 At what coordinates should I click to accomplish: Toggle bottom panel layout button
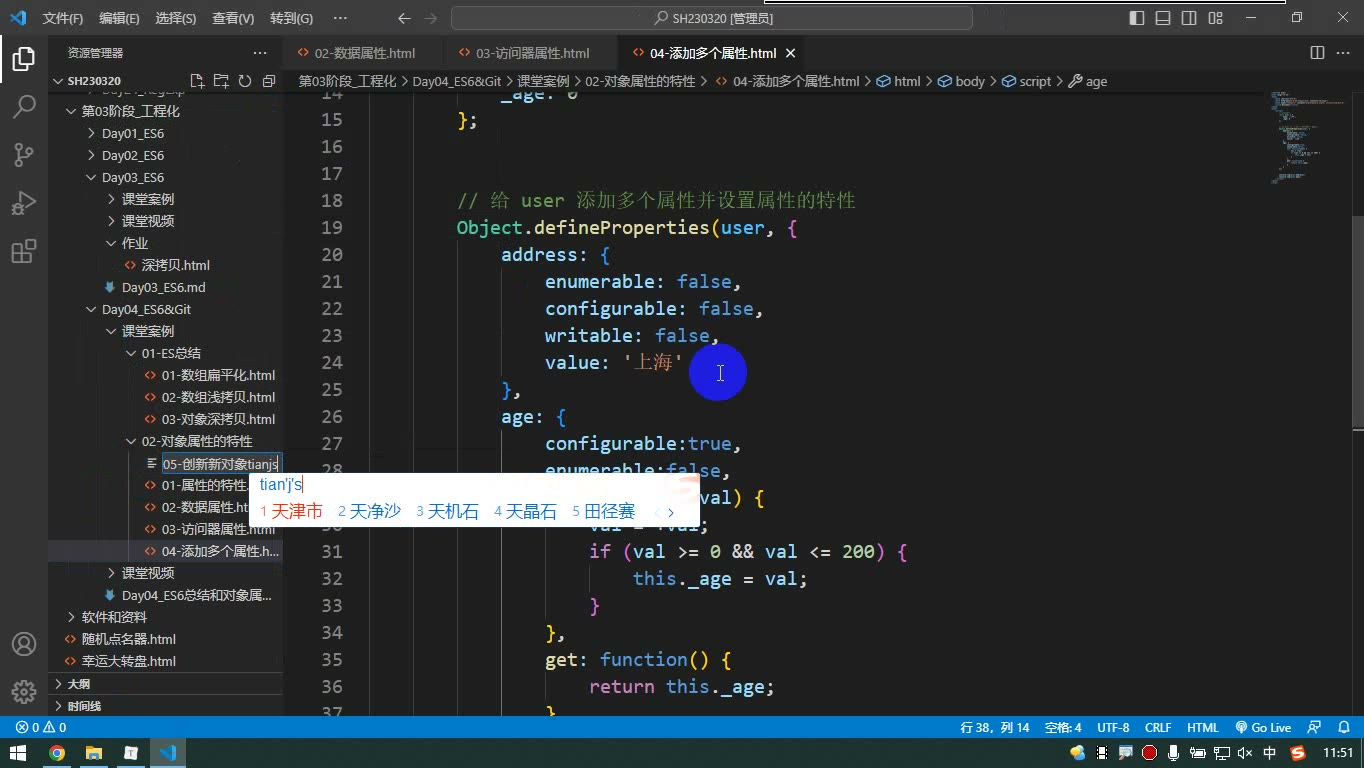[x=1163, y=18]
